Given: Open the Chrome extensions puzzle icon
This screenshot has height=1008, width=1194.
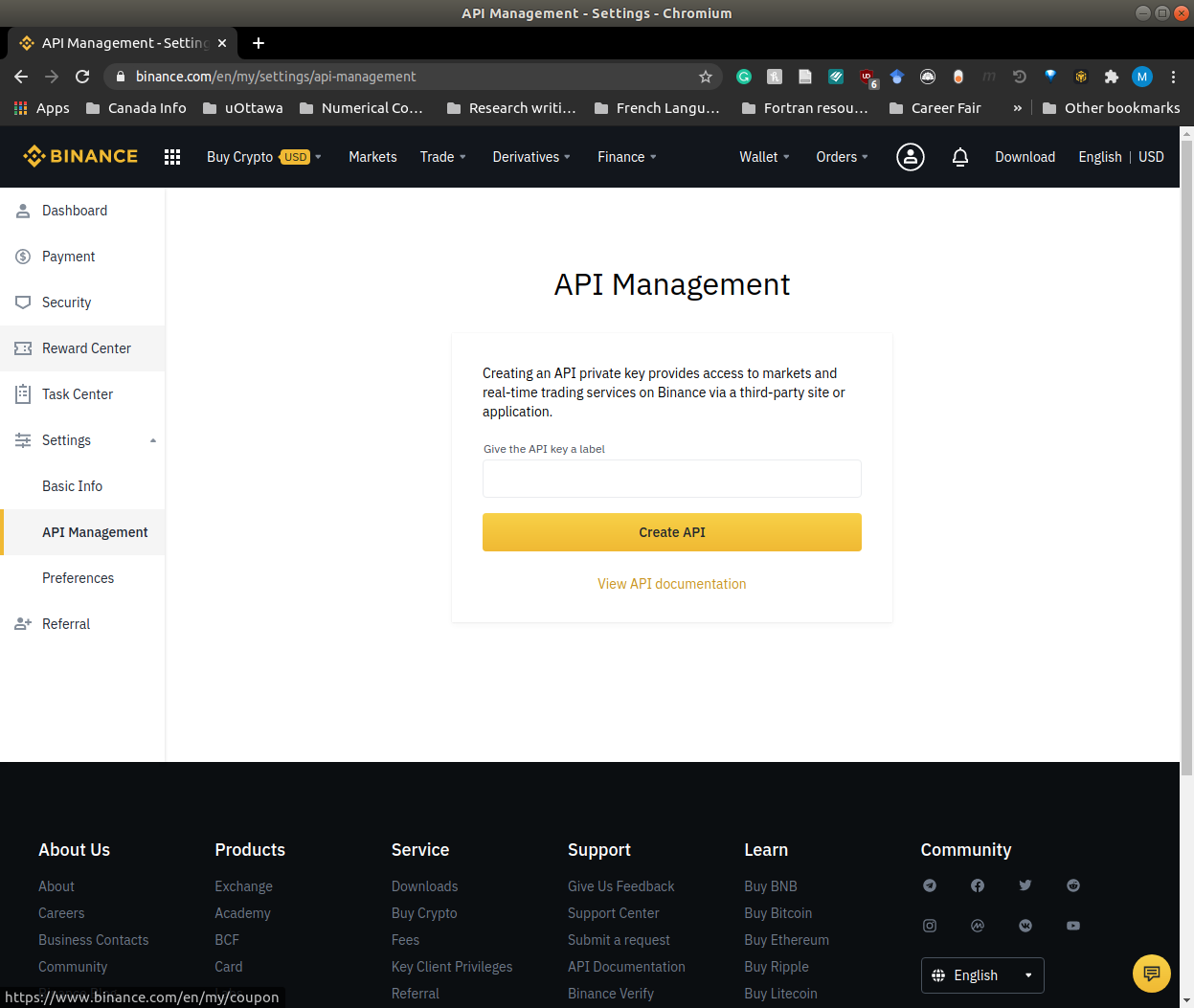Looking at the screenshot, I should tap(1112, 77).
